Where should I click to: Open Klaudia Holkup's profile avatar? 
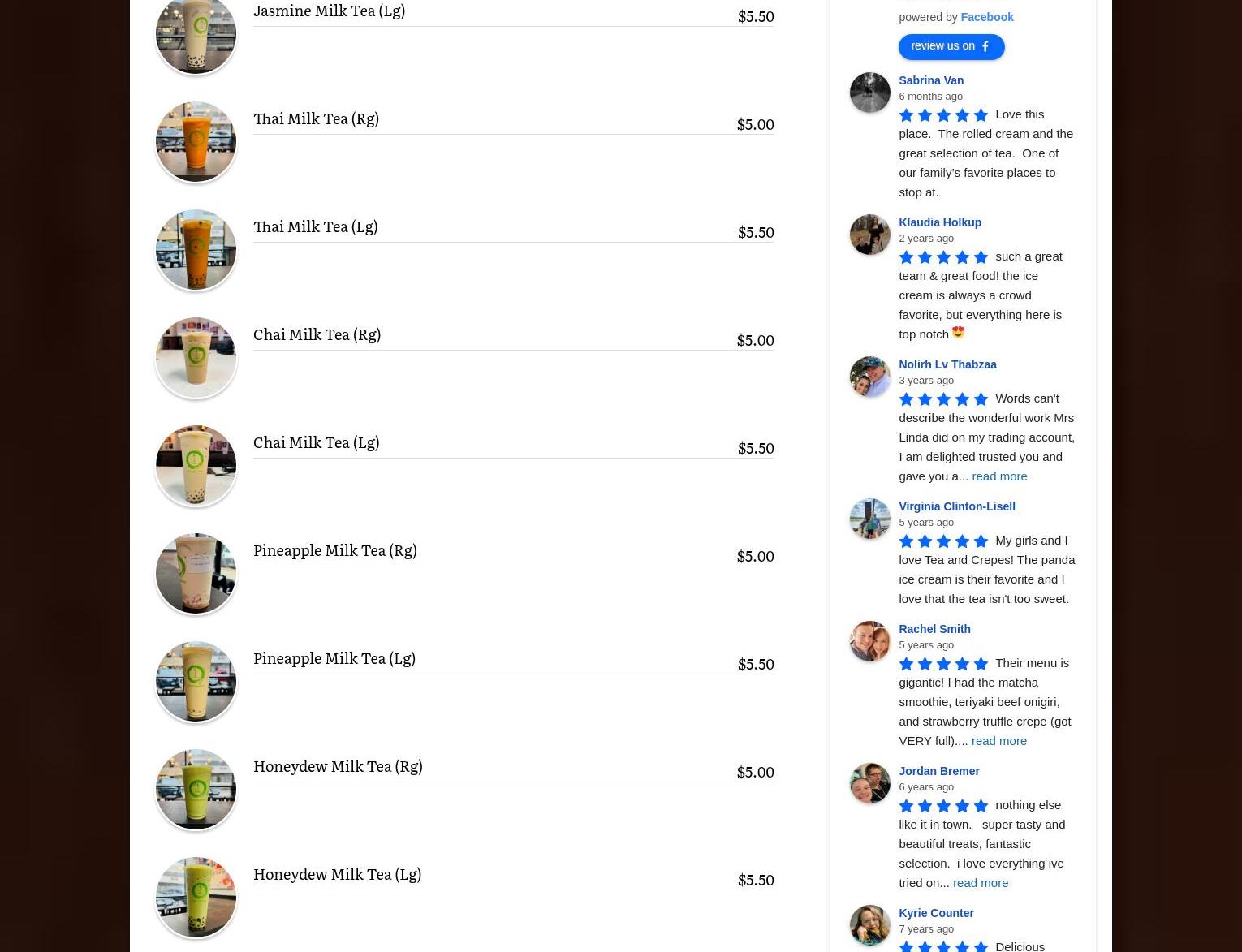[869, 235]
